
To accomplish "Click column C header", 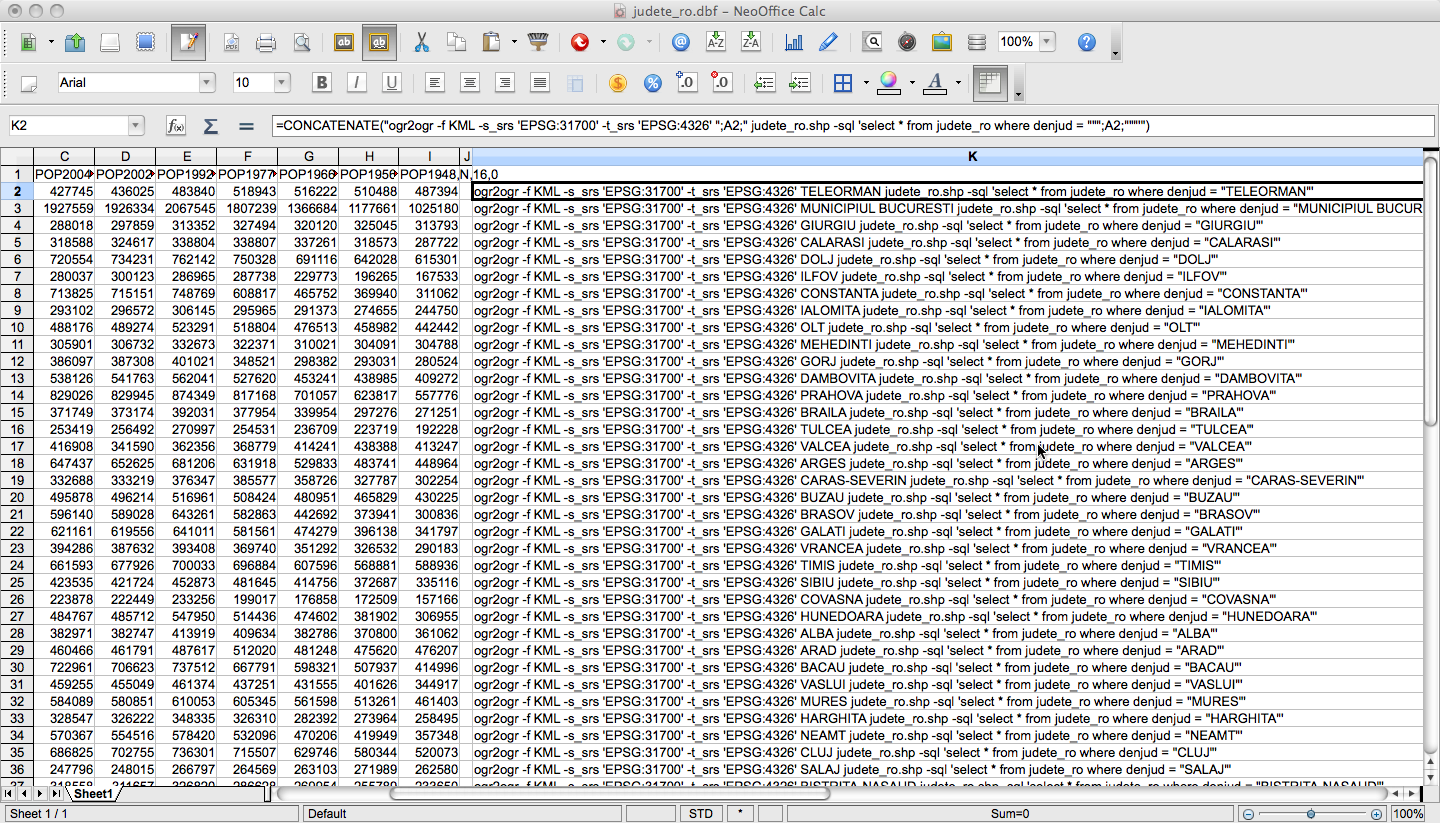I will coord(64,156).
